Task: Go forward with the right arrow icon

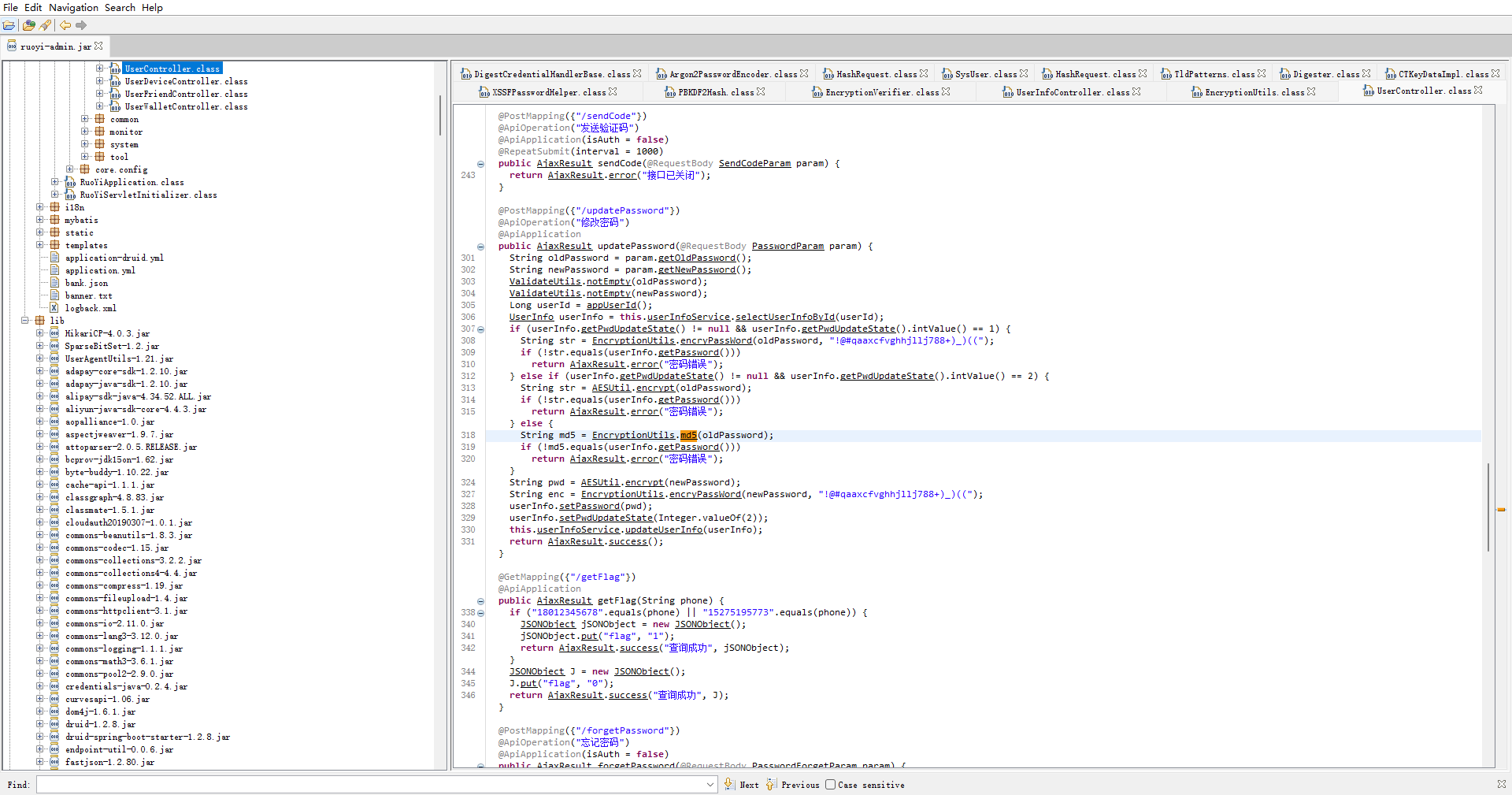Action: (81, 25)
